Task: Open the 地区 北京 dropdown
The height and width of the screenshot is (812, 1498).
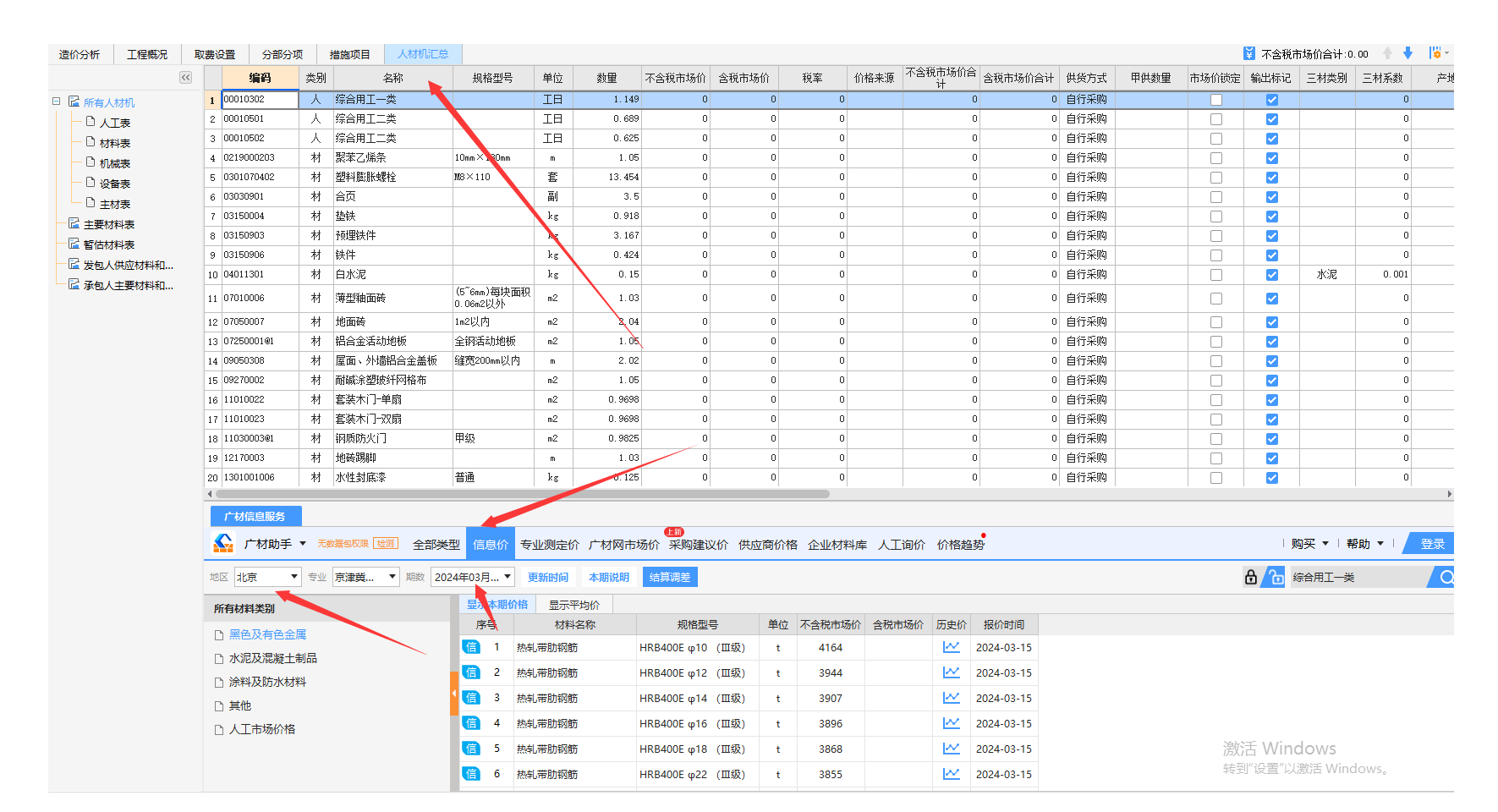Action: point(267,577)
